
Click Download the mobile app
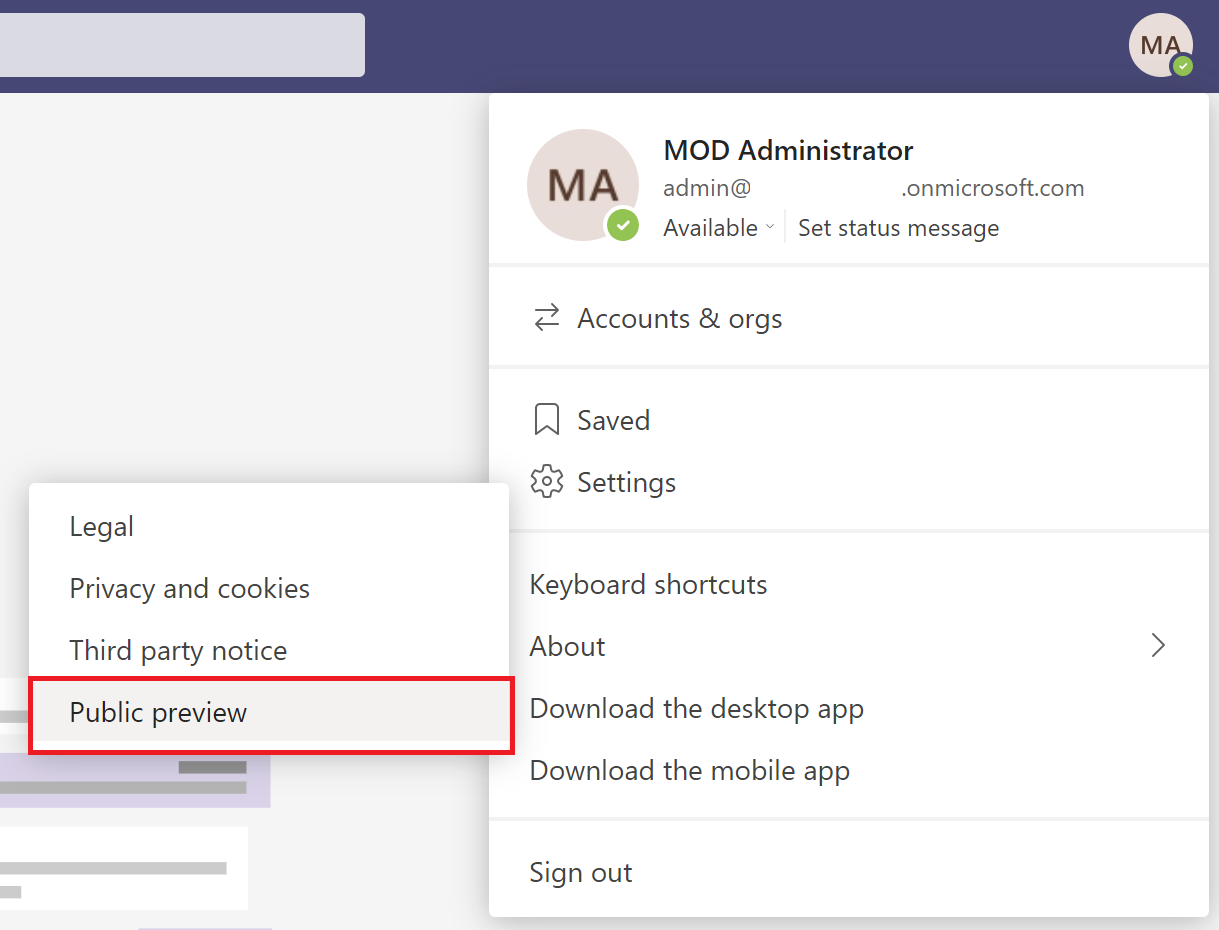point(849,771)
